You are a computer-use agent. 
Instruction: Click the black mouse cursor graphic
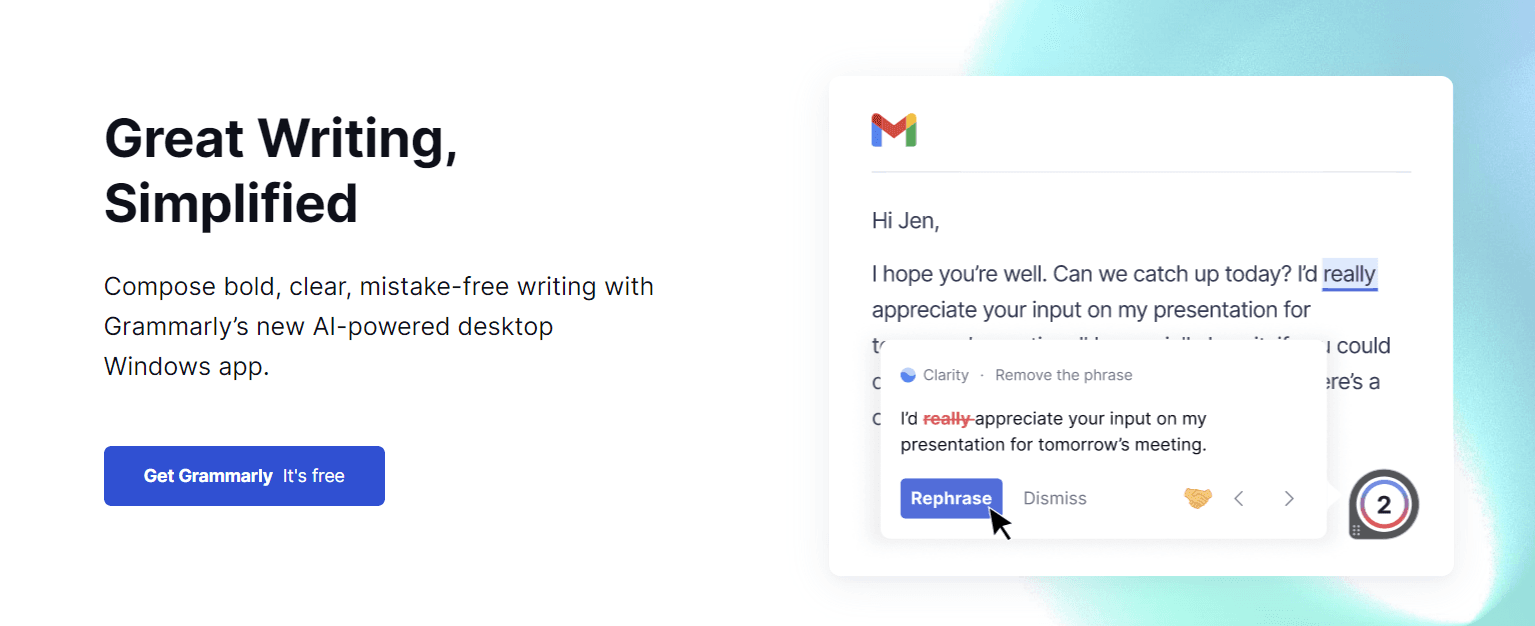(1000, 523)
